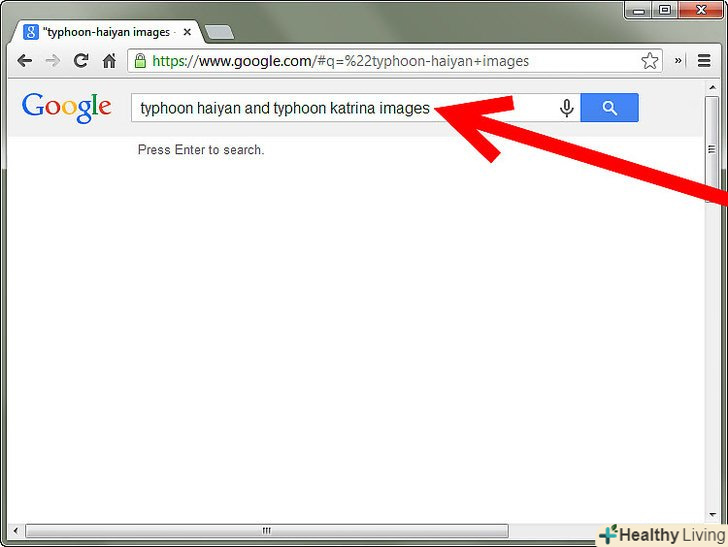The image size is (728, 547).
Task: Click the horizontal scrollbar thumb
Action: pyautogui.click(x=267, y=530)
